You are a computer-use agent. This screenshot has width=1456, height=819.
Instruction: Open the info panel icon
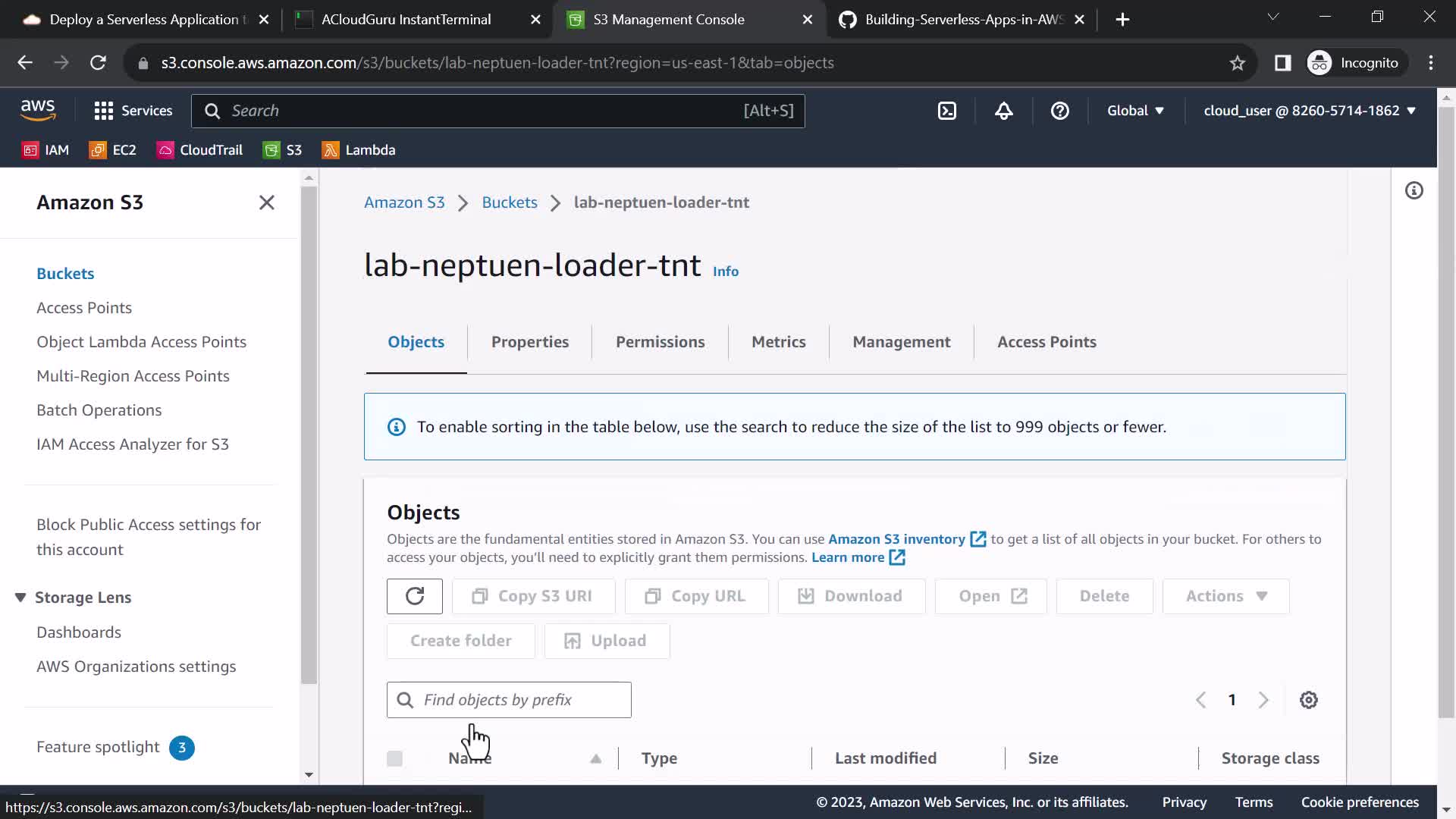1414,190
